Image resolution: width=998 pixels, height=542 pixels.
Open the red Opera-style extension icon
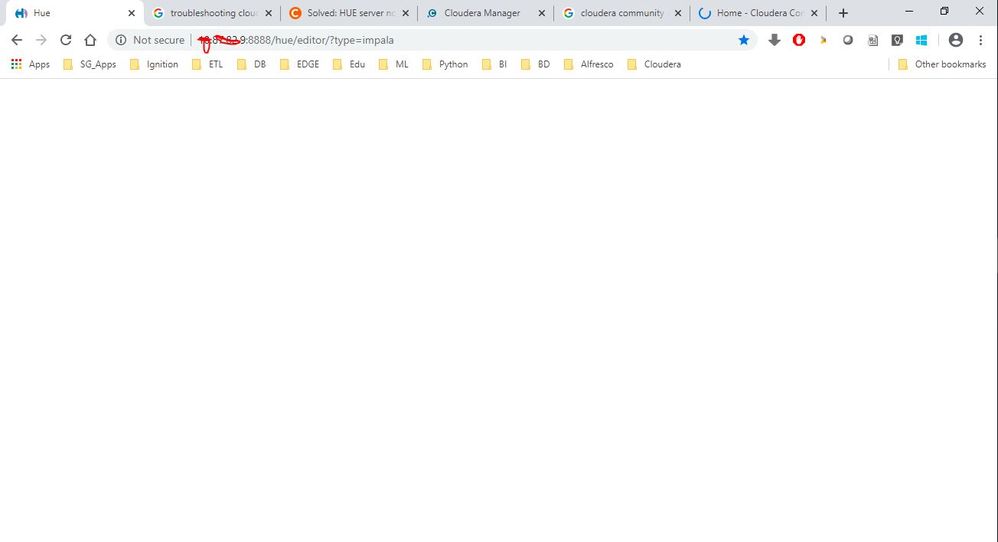tap(799, 40)
